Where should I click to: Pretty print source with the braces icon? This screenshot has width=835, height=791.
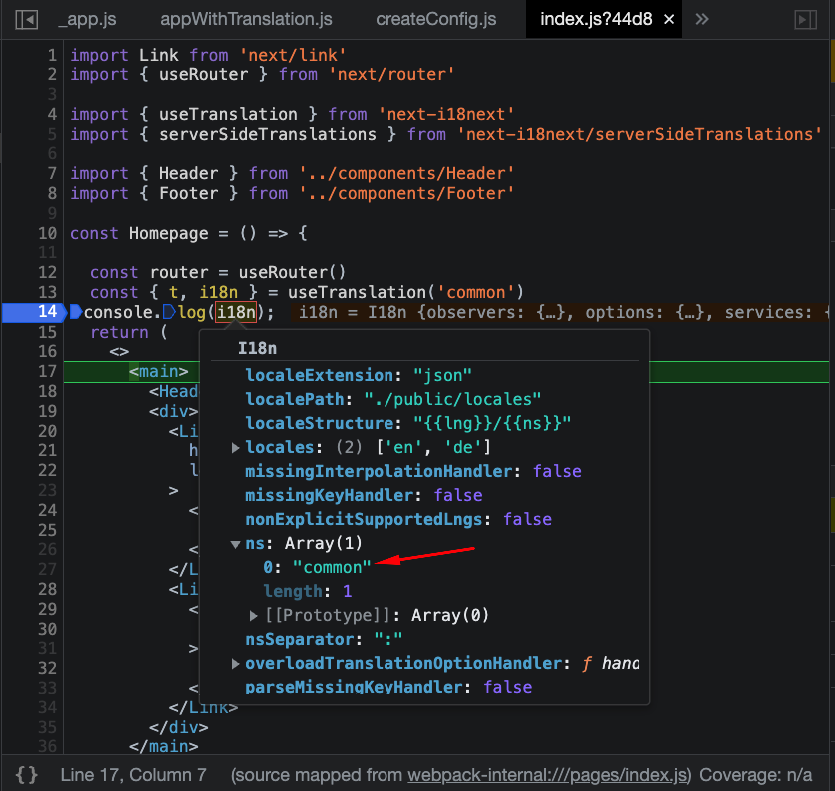click(27, 774)
